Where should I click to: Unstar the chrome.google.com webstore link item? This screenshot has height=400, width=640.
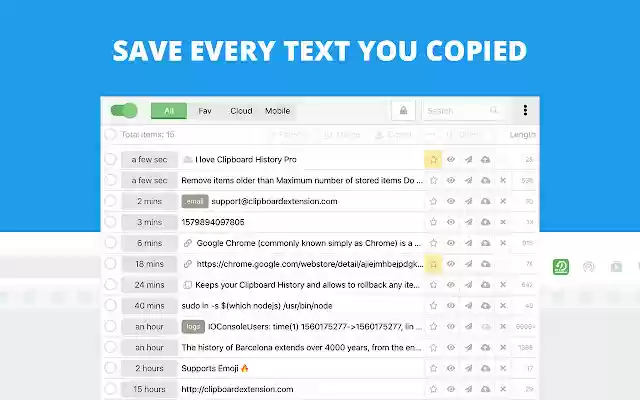tap(433, 264)
